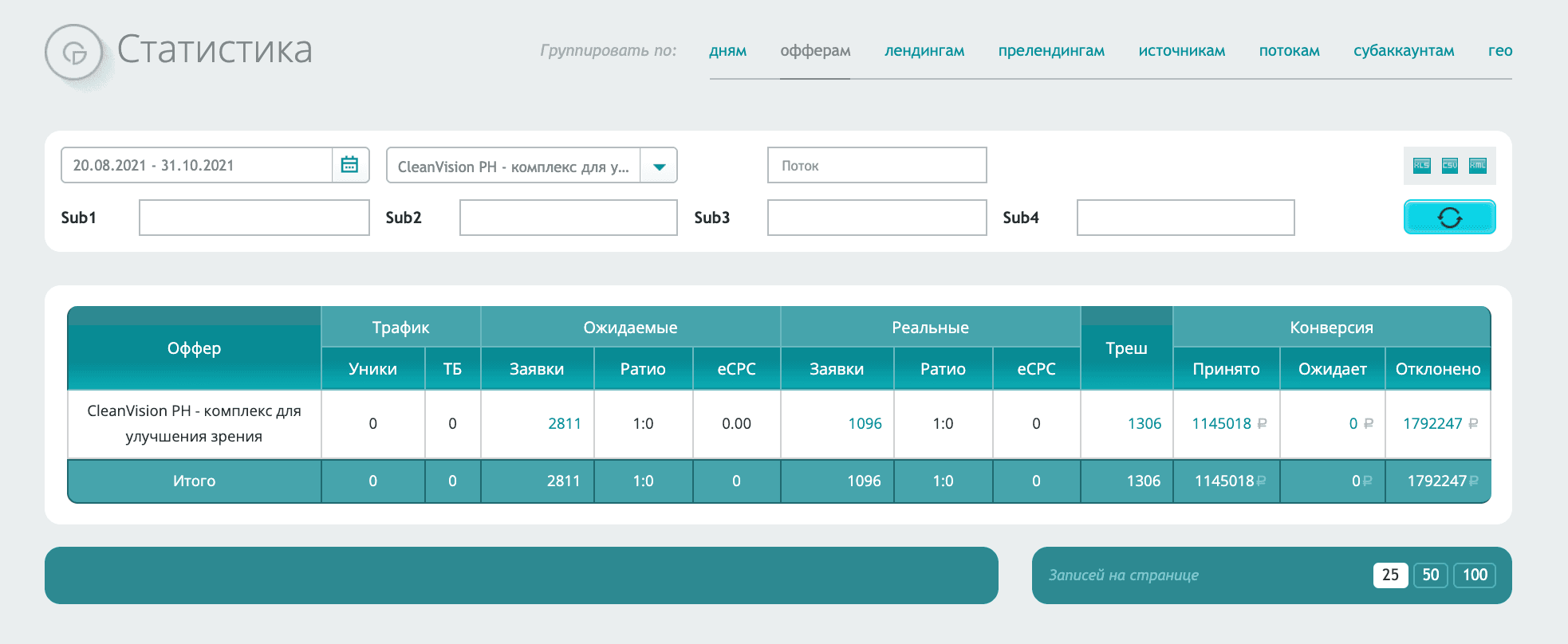This screenshot has width=1568, height=644.
Task: Group statistics by лендингам
Action: (x=924, y=51)
